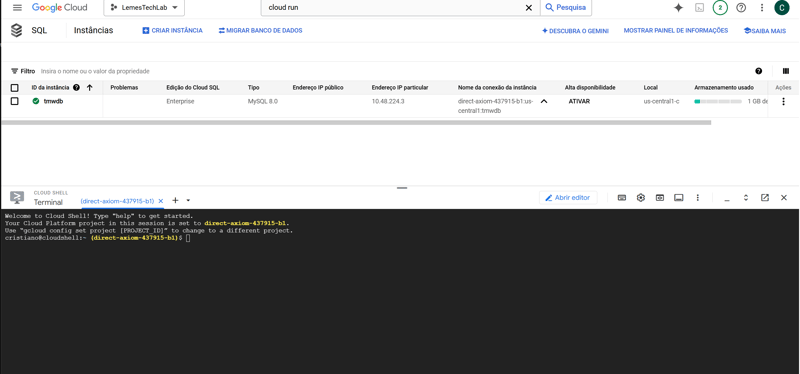
Task: Click the us-central1-c location cell
Action: pyautogui.click(x=661, y=102)
